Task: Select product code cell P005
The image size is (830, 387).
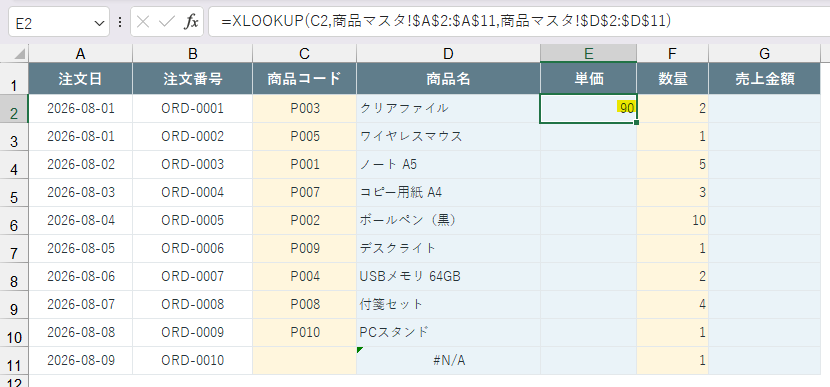Action: click(304, 137)
